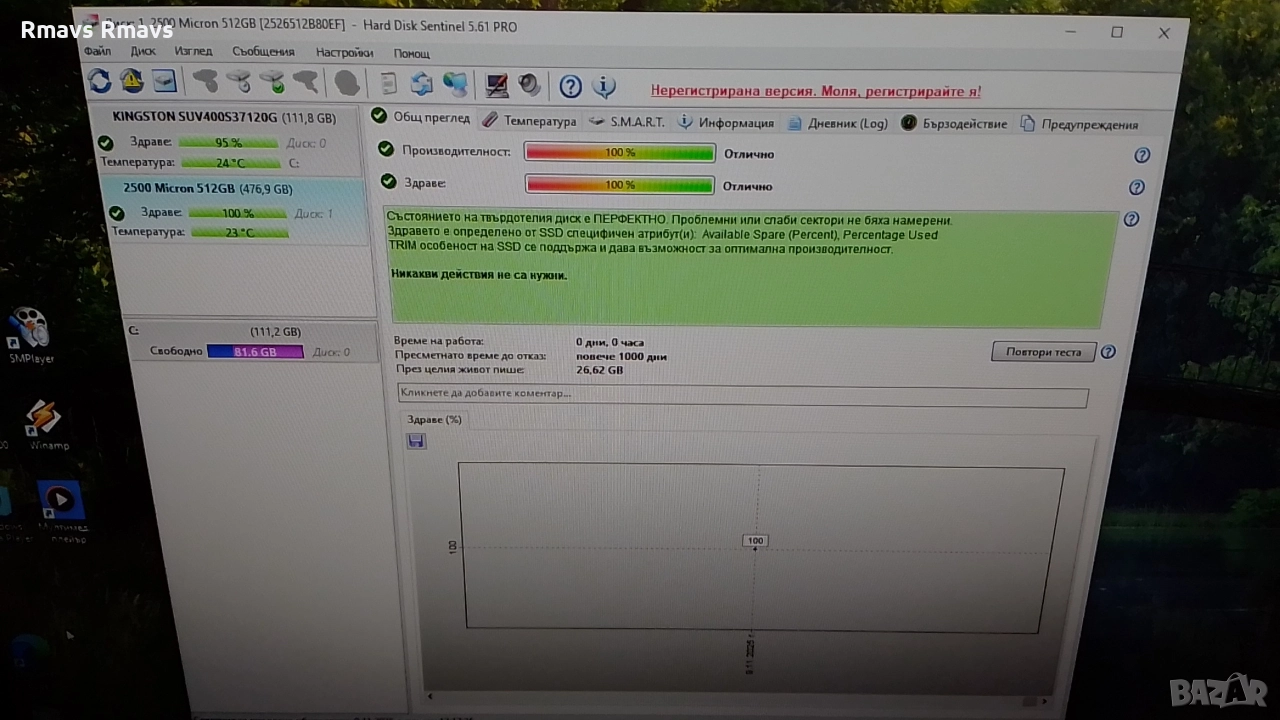The image size is (1280, 720).
Task: Click the Повтори теста button
Action: coord(1043,352)
